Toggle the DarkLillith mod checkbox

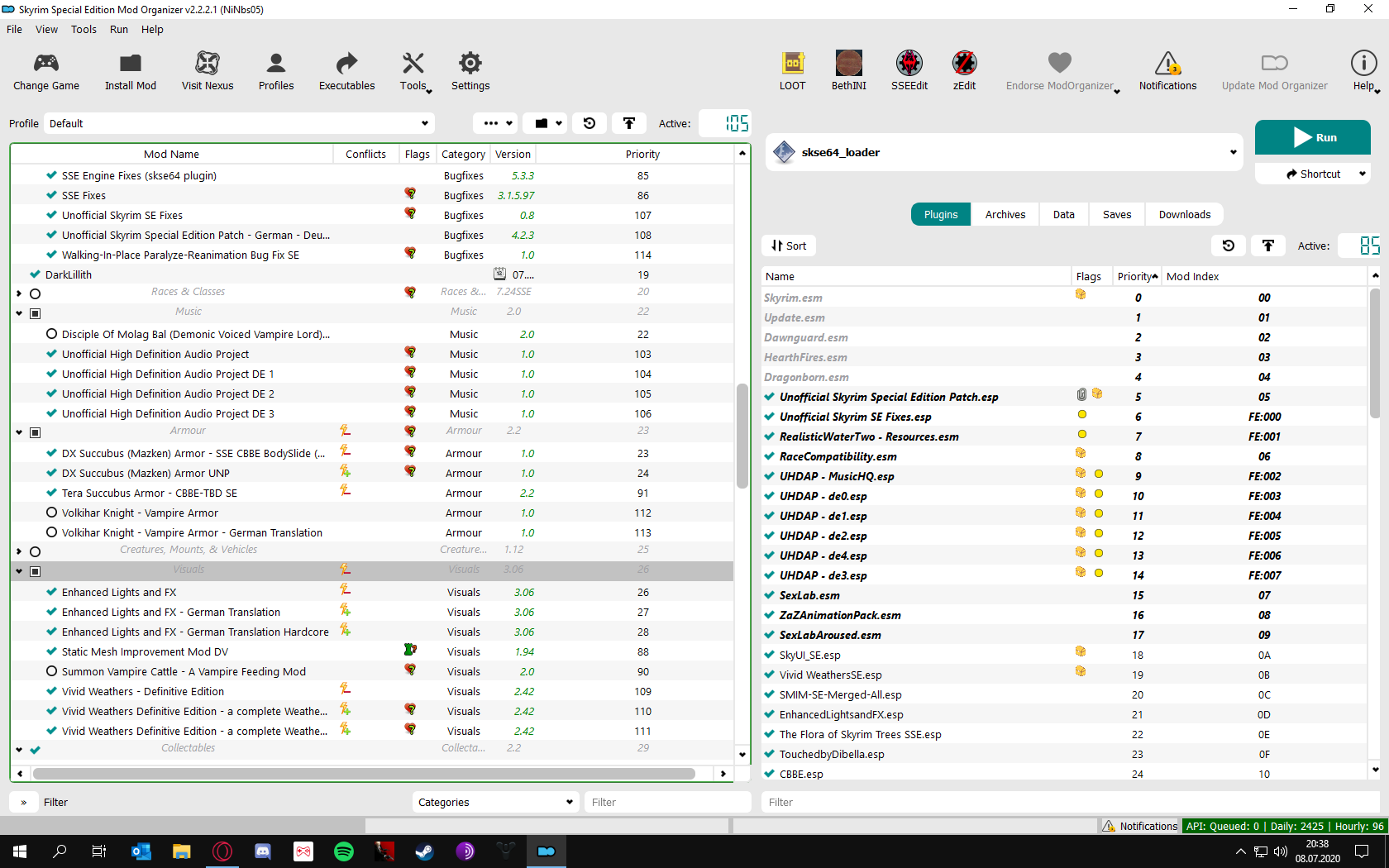tap(35, 274)
